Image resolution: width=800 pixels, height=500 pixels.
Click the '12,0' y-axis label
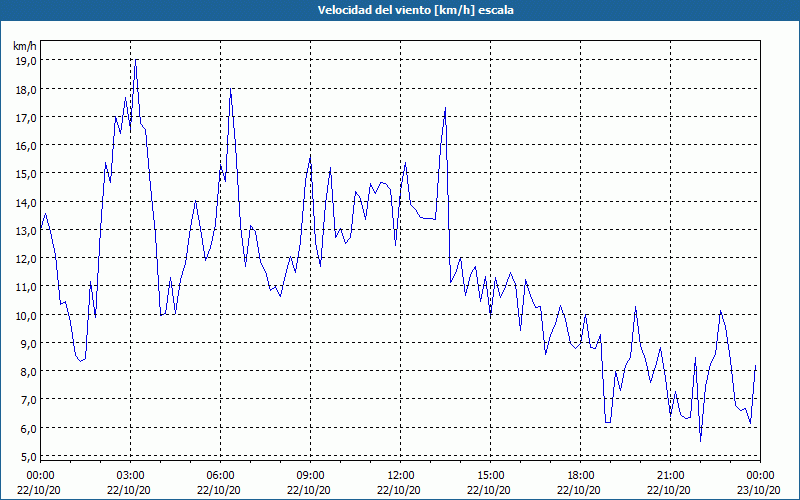[27, 259]
